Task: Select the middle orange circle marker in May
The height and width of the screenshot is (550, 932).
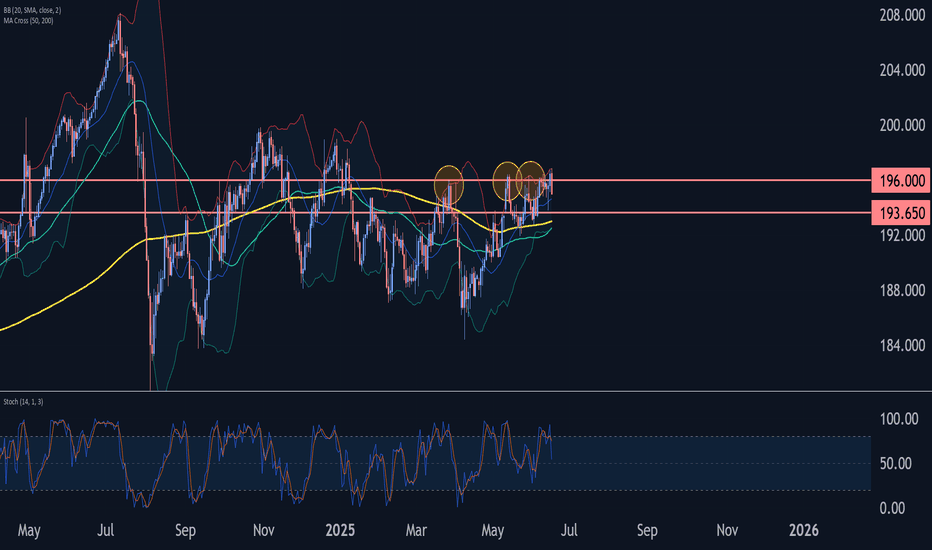Action: click(507, 181)
